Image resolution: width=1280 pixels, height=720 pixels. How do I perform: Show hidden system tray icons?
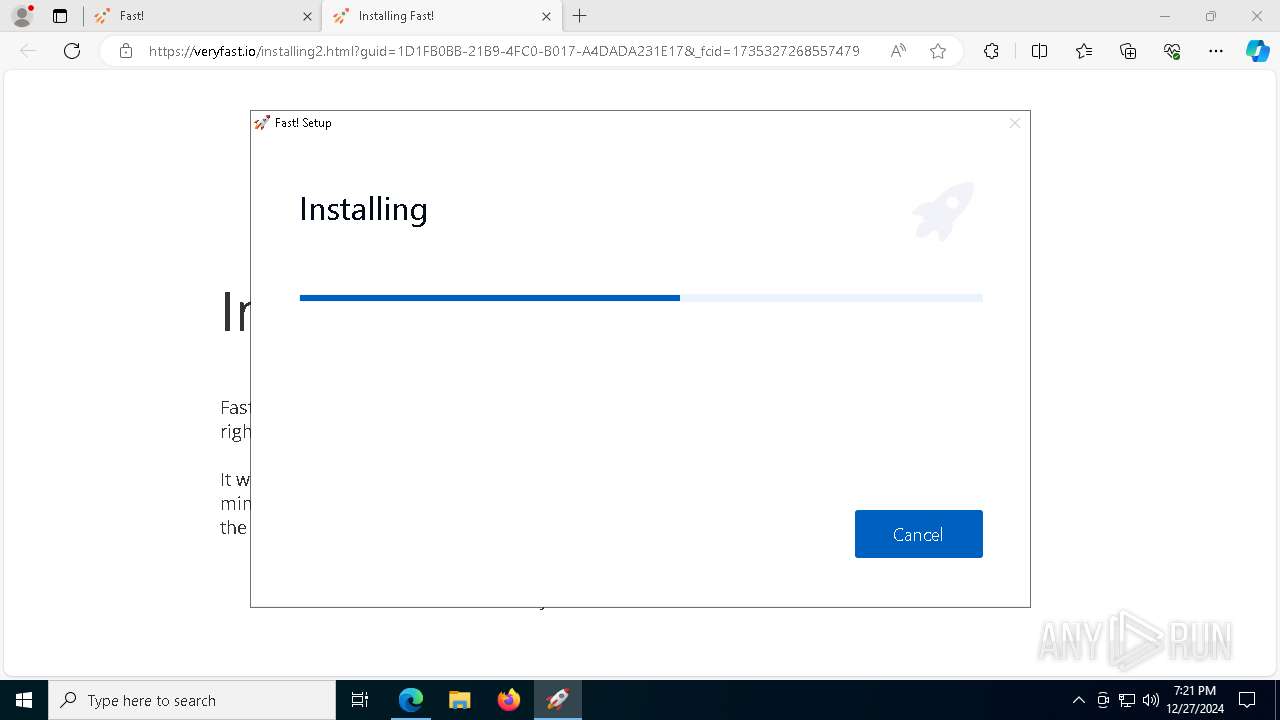point(1078,700)
